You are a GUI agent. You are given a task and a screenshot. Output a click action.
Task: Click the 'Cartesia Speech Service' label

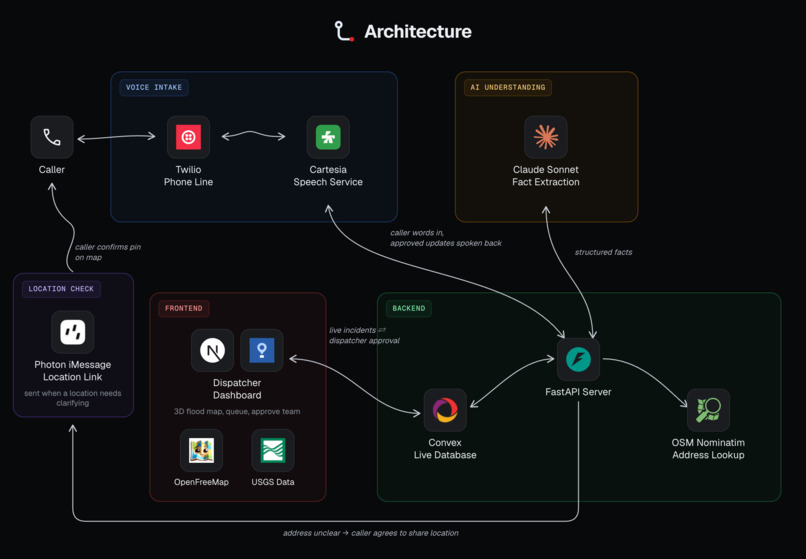tap(328, 176)
